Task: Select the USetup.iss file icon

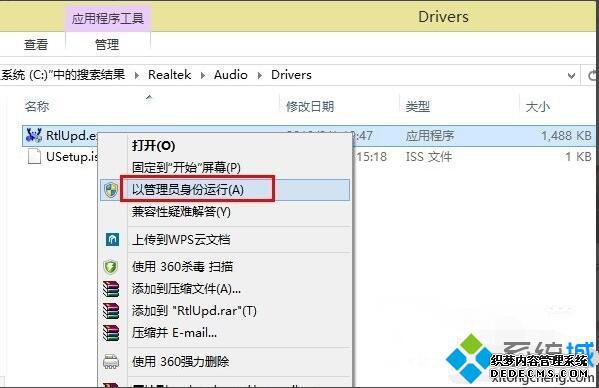Action: [34, 157]
